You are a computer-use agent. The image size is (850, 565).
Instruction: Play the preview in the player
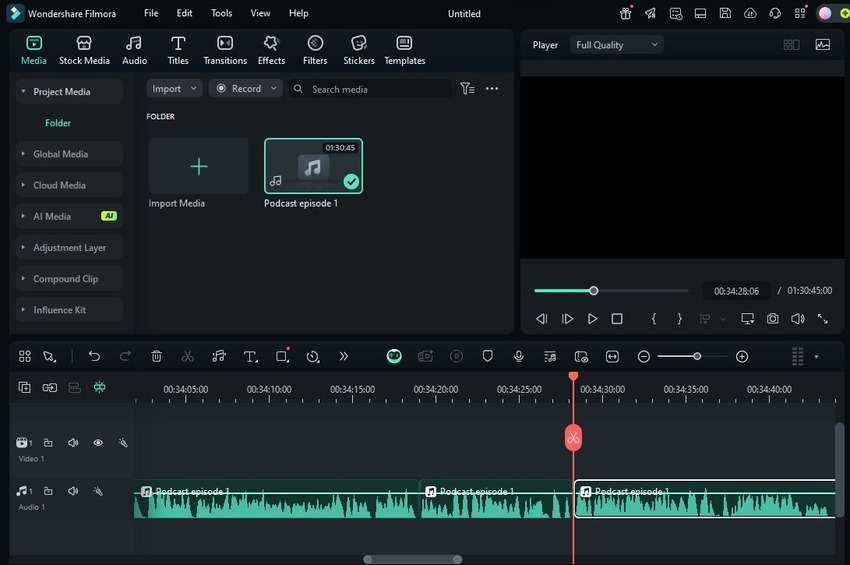coord(593,319)
